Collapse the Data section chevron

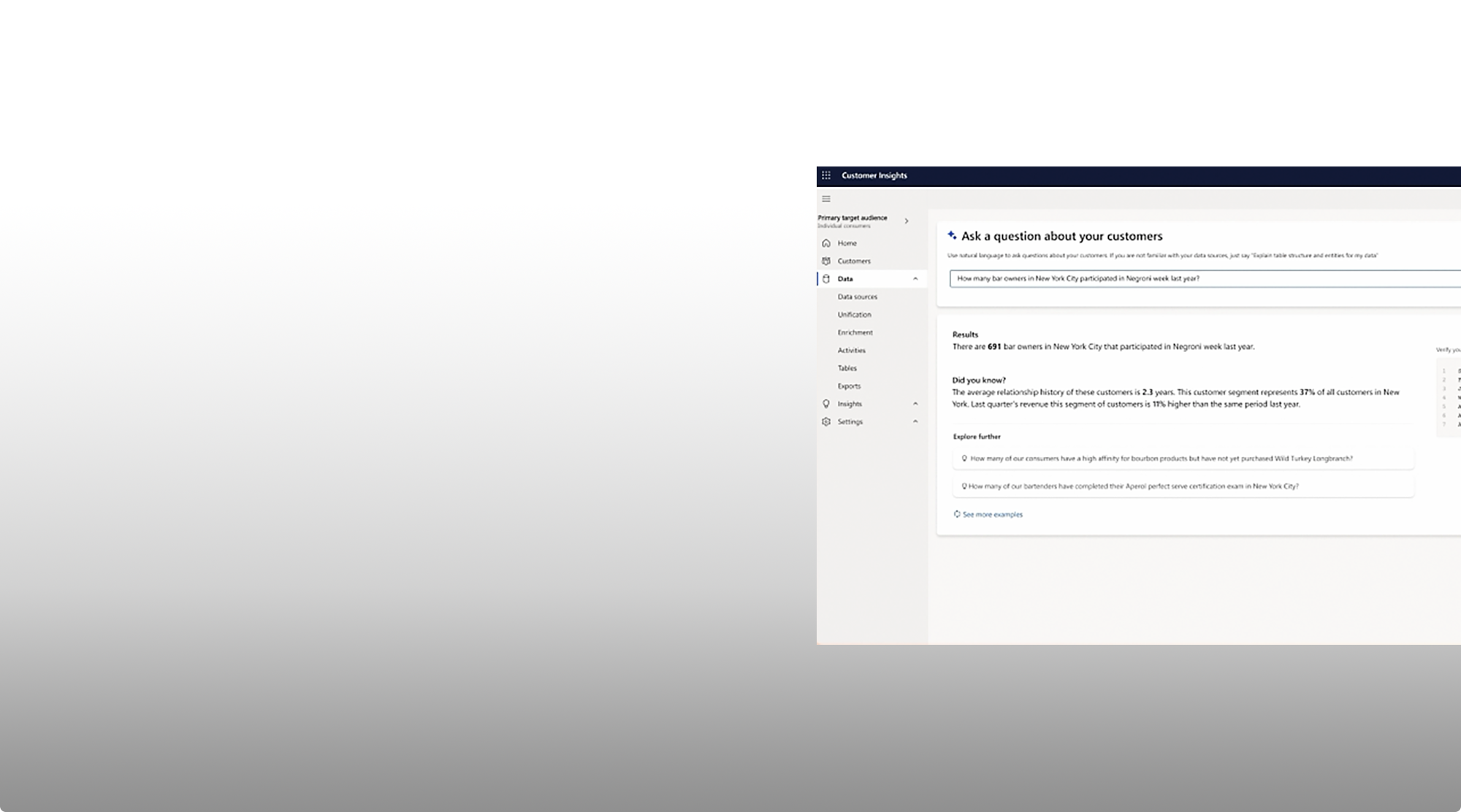click(915, 279)
